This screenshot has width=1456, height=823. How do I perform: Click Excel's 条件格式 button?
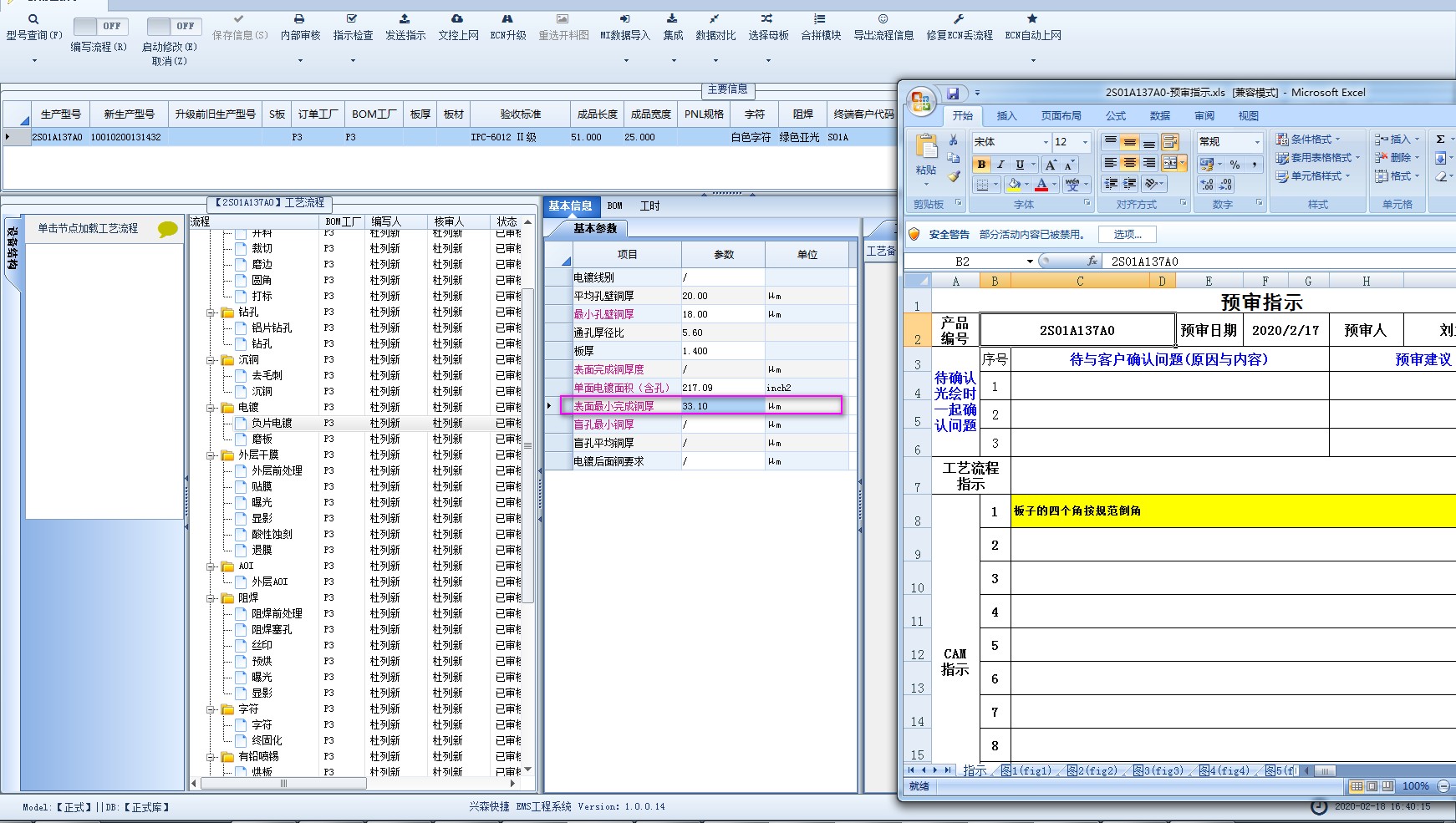click(1308, 140)
